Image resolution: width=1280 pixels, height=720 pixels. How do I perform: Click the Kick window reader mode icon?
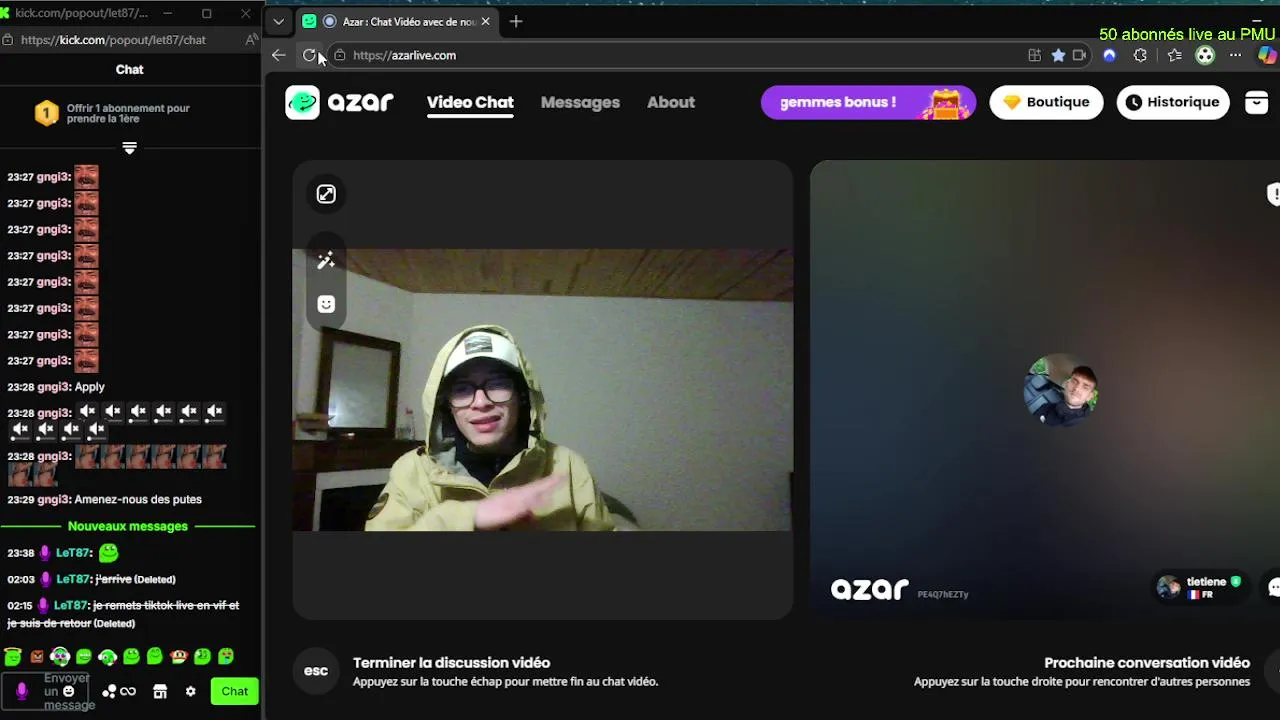click(251, 40)
